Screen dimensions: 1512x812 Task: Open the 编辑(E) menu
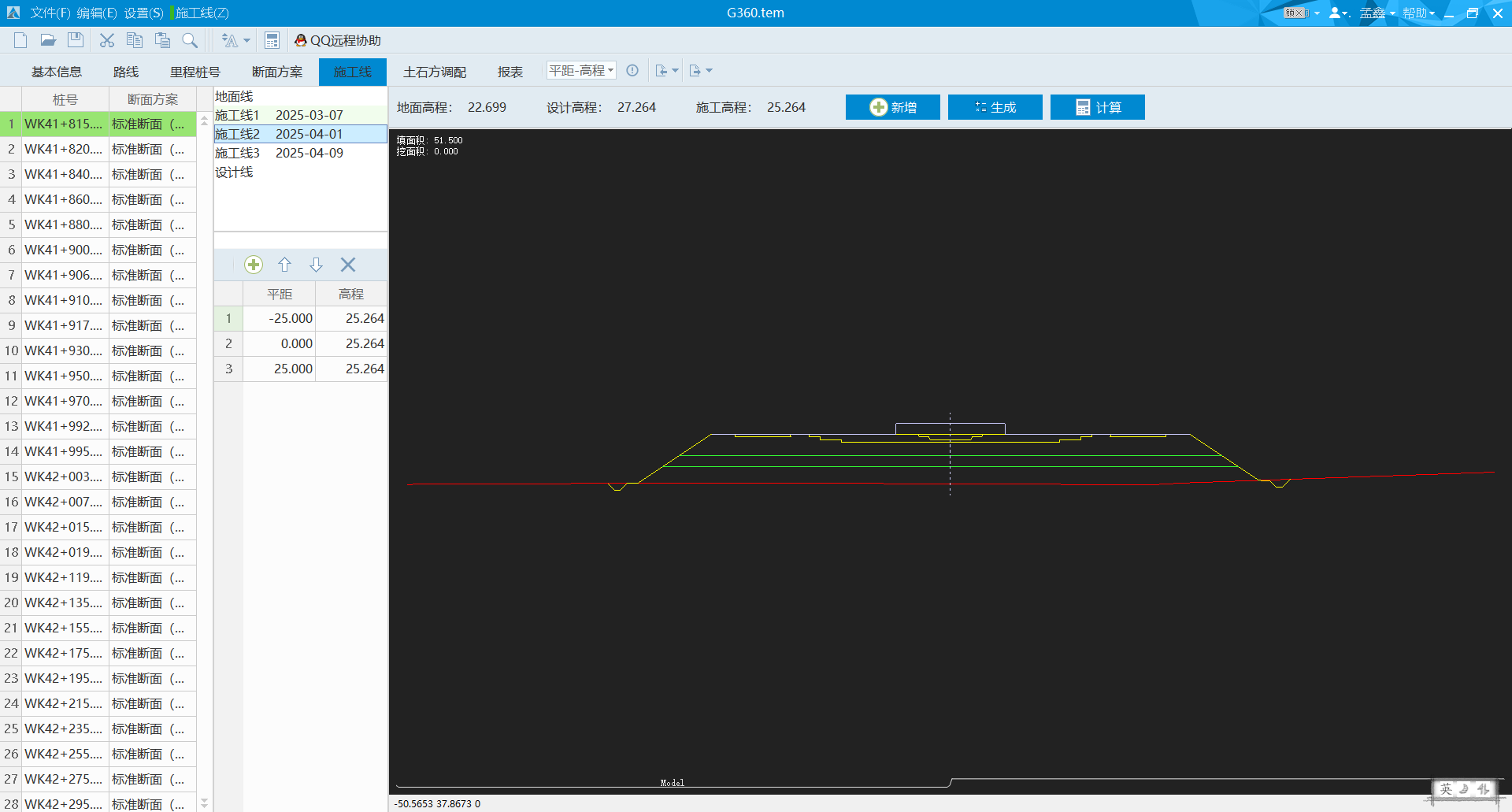[x=97, y=13]
